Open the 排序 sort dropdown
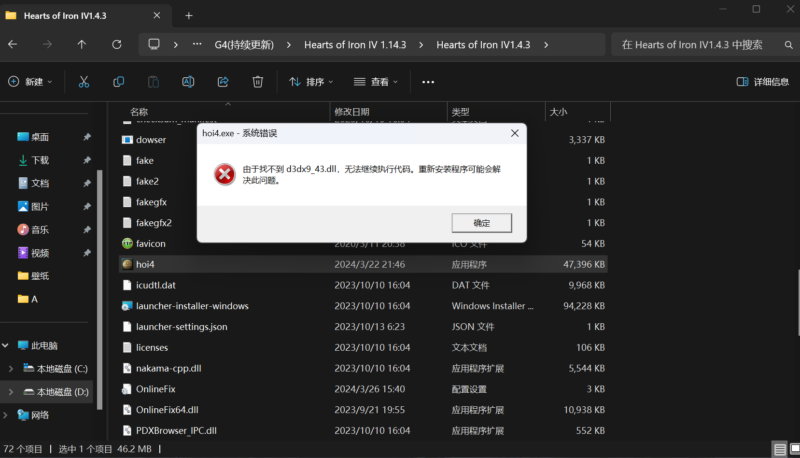This screenshot has width=800, height=458. coord(311,82)
